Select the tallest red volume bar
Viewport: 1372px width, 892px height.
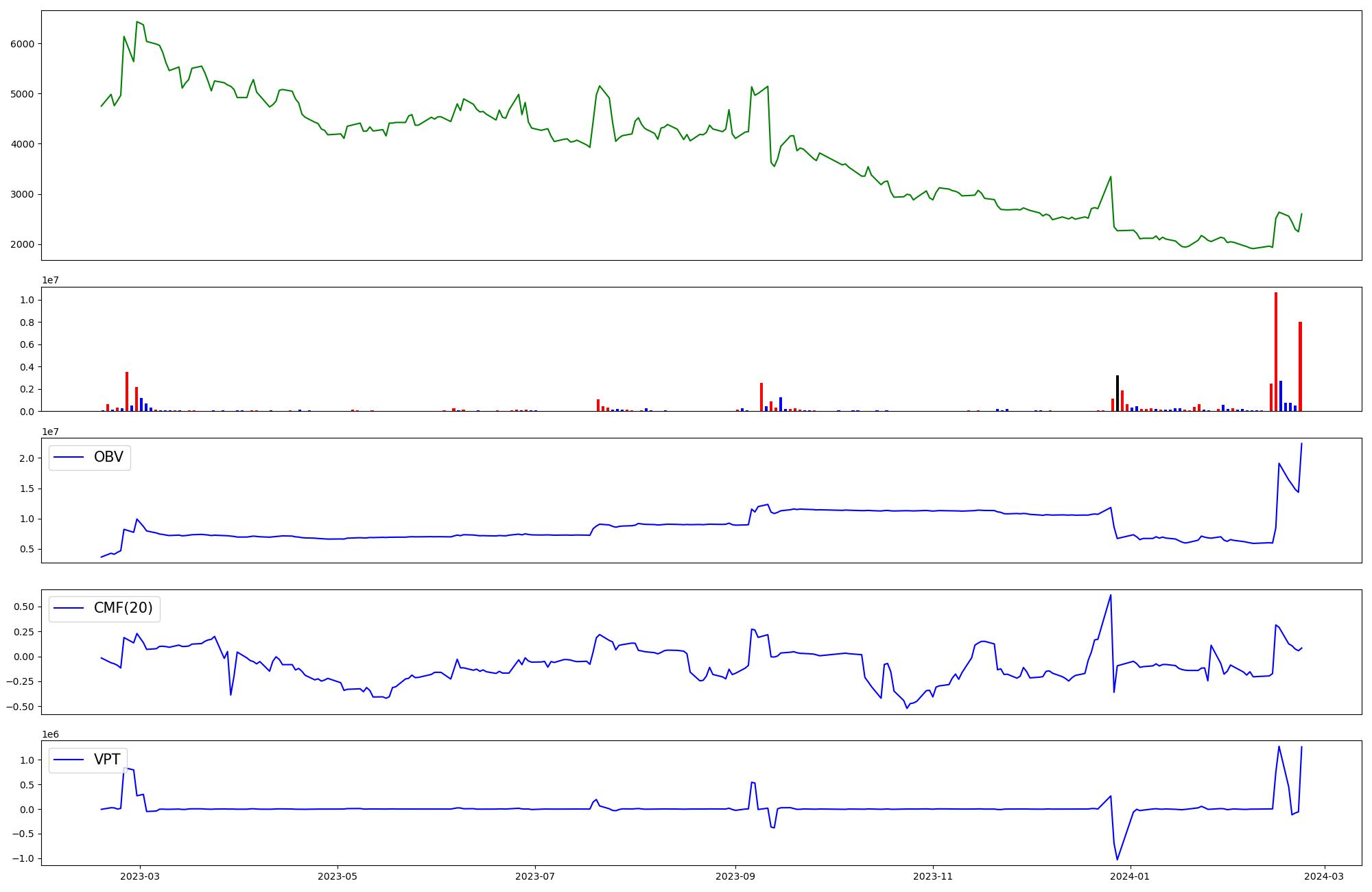point(1276,351)
